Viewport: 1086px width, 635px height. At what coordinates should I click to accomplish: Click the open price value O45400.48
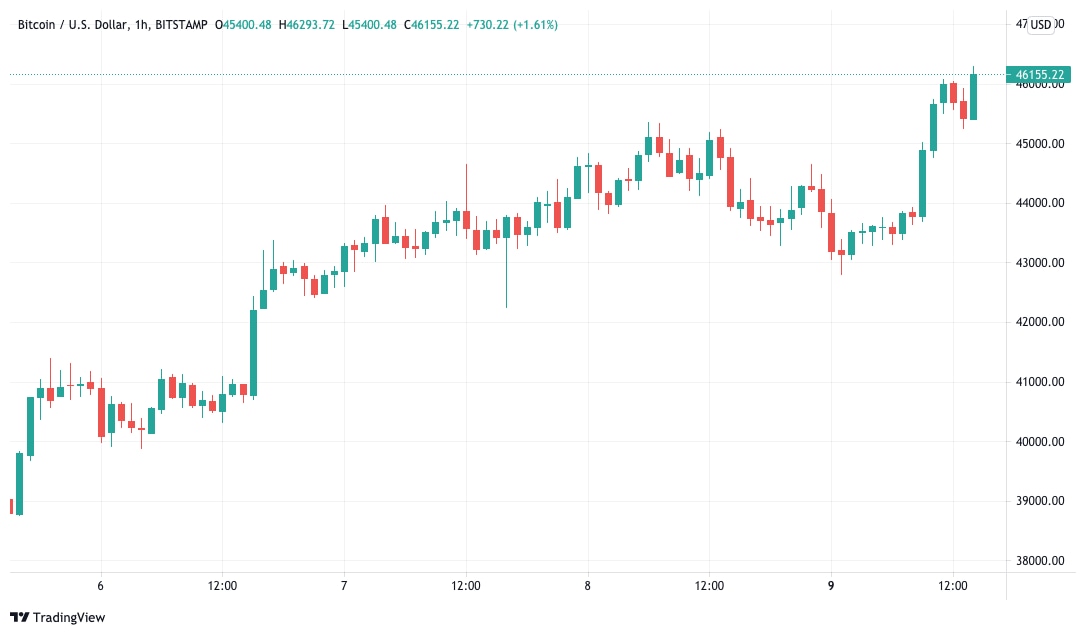pos(245,24)
